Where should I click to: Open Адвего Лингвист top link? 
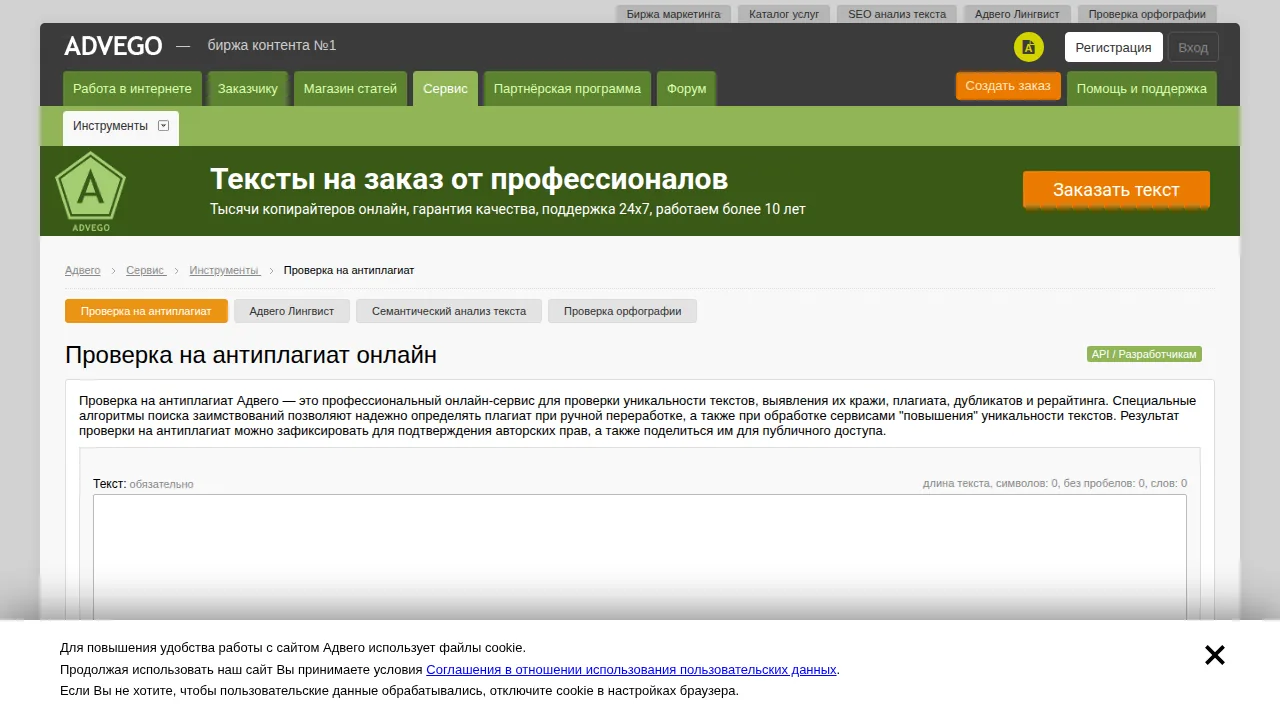[x=1017, y=14]
